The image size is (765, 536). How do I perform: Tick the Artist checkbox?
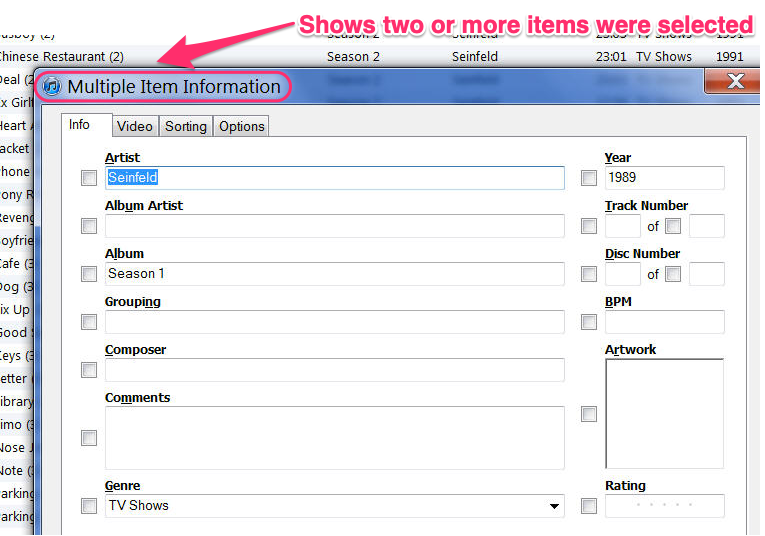[x=89, y=178]
